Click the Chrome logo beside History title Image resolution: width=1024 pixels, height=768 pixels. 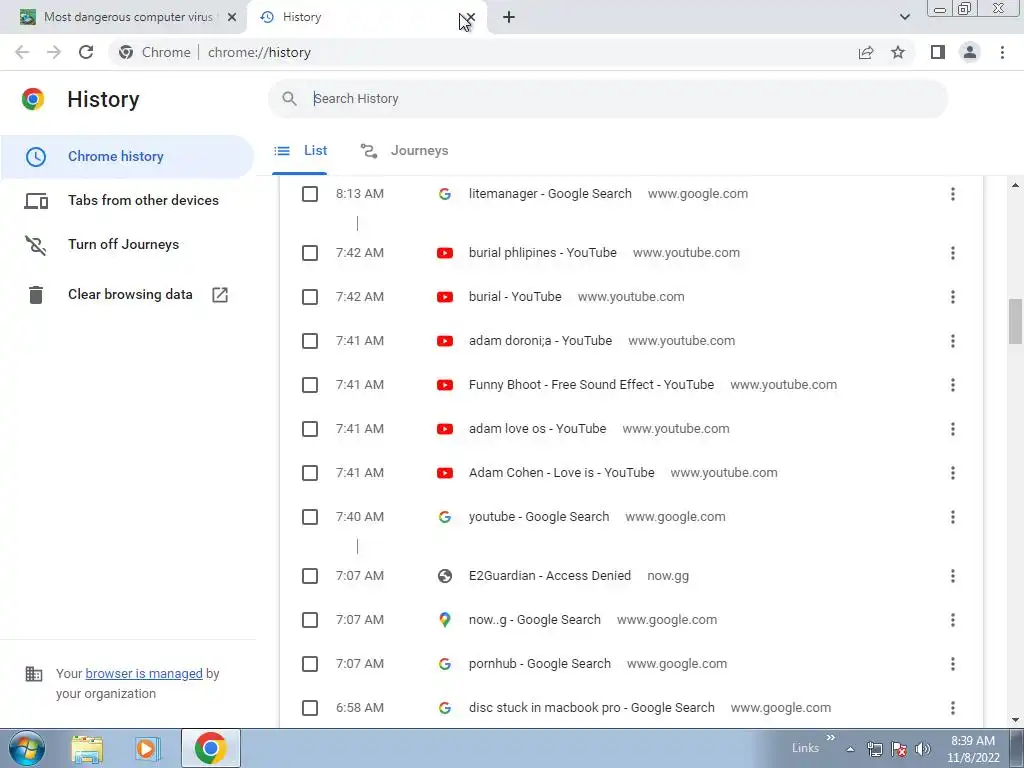point(33,99)
